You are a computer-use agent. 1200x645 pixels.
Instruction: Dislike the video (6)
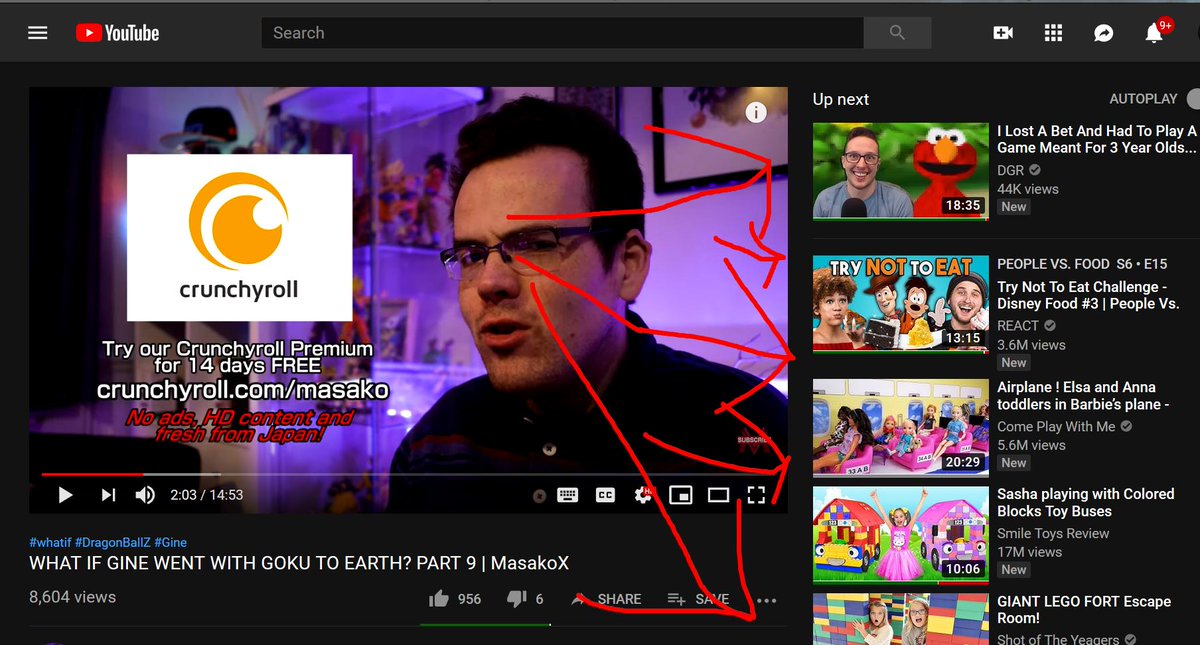[525, 599]
